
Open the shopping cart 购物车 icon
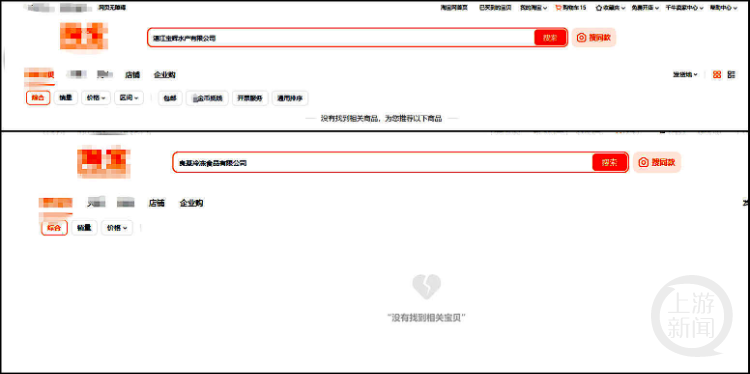[x=558, y=8]
